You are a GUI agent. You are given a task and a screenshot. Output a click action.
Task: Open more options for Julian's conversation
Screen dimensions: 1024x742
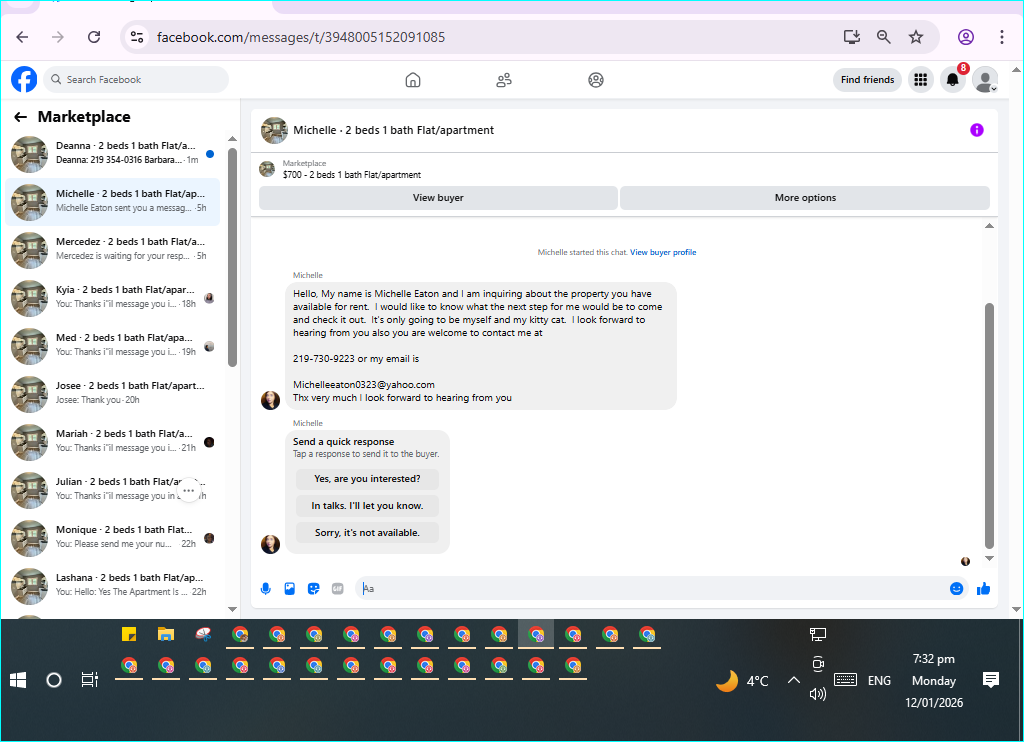coord(189,491)
